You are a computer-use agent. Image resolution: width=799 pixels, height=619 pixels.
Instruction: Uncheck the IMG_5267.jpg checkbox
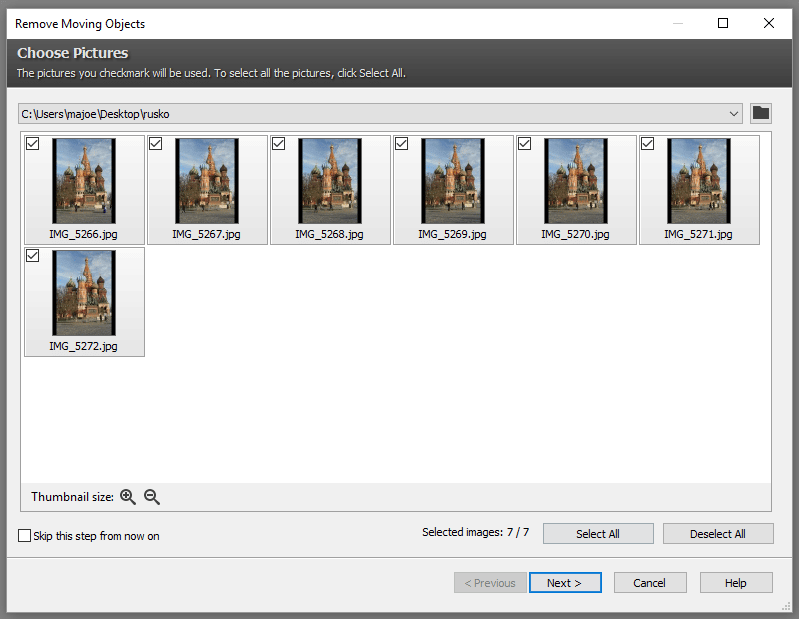(155, 144)
